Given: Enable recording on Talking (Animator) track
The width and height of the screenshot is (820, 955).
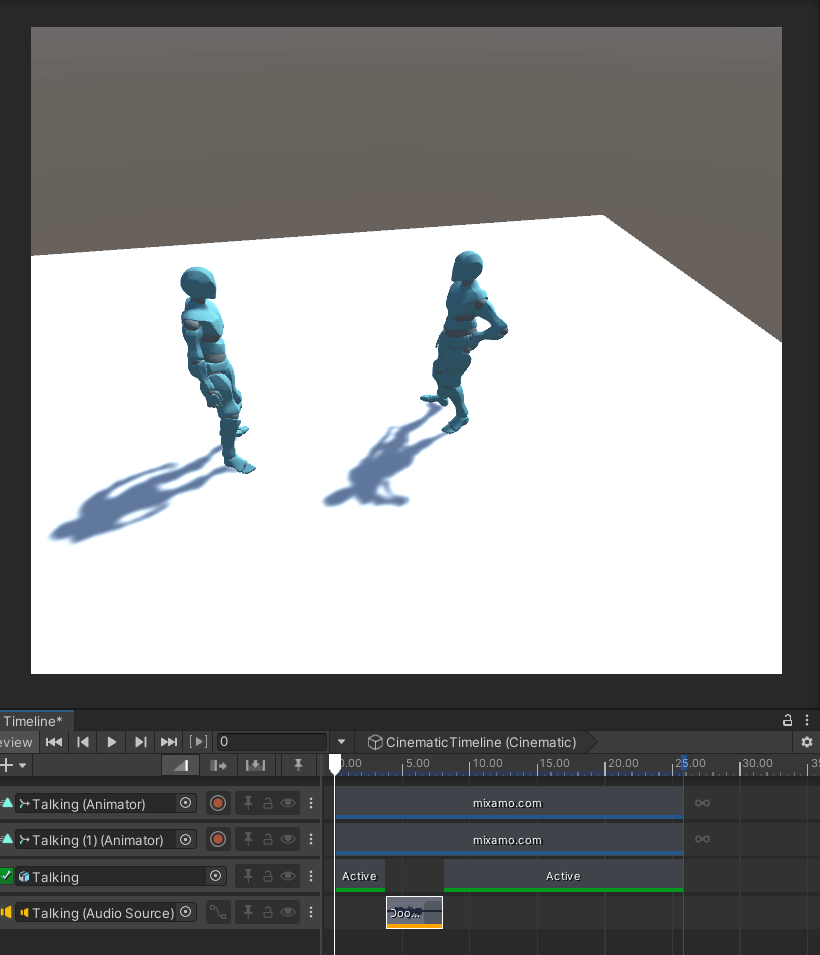Looking at the screenshot, I should pyautogui.click(x=218, y=803).
